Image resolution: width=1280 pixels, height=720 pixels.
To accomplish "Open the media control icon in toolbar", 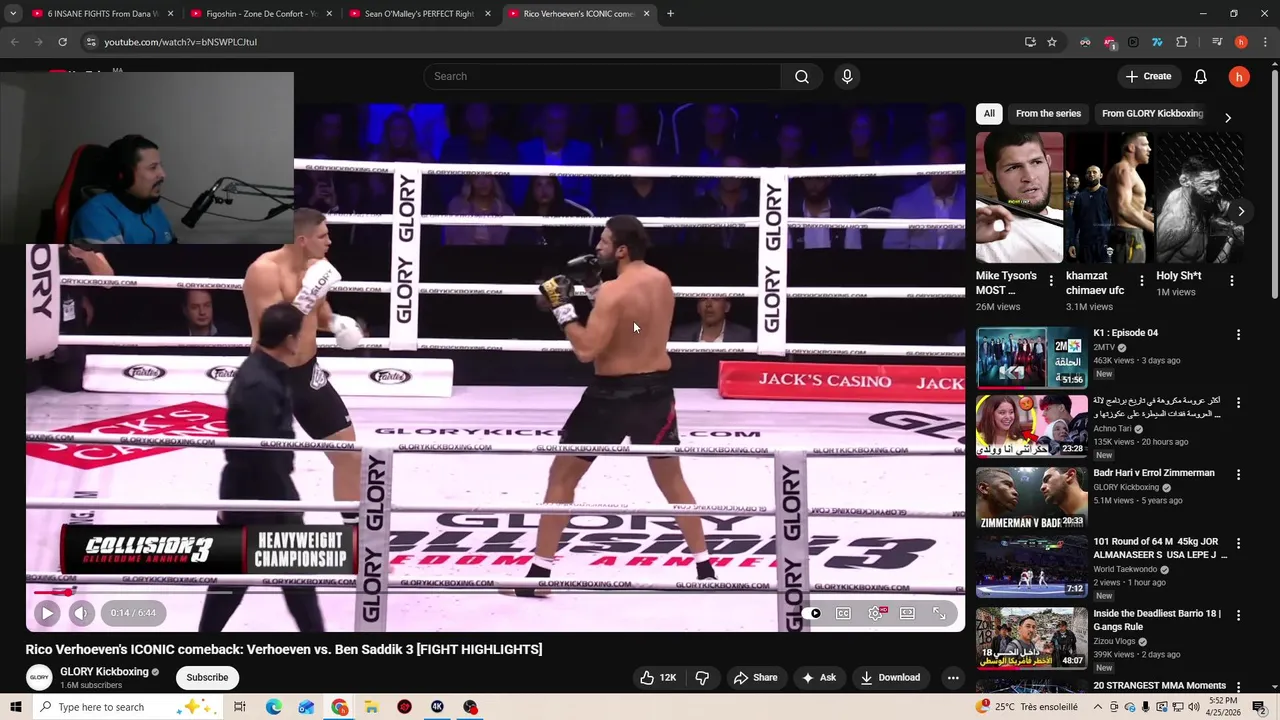I will coord(1217,42).
